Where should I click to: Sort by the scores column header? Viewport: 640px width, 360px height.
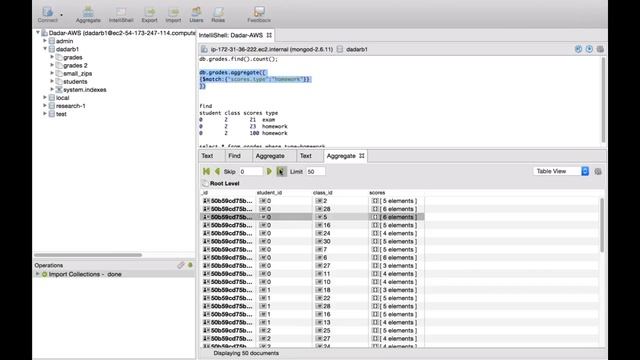[x=377, y=192]
